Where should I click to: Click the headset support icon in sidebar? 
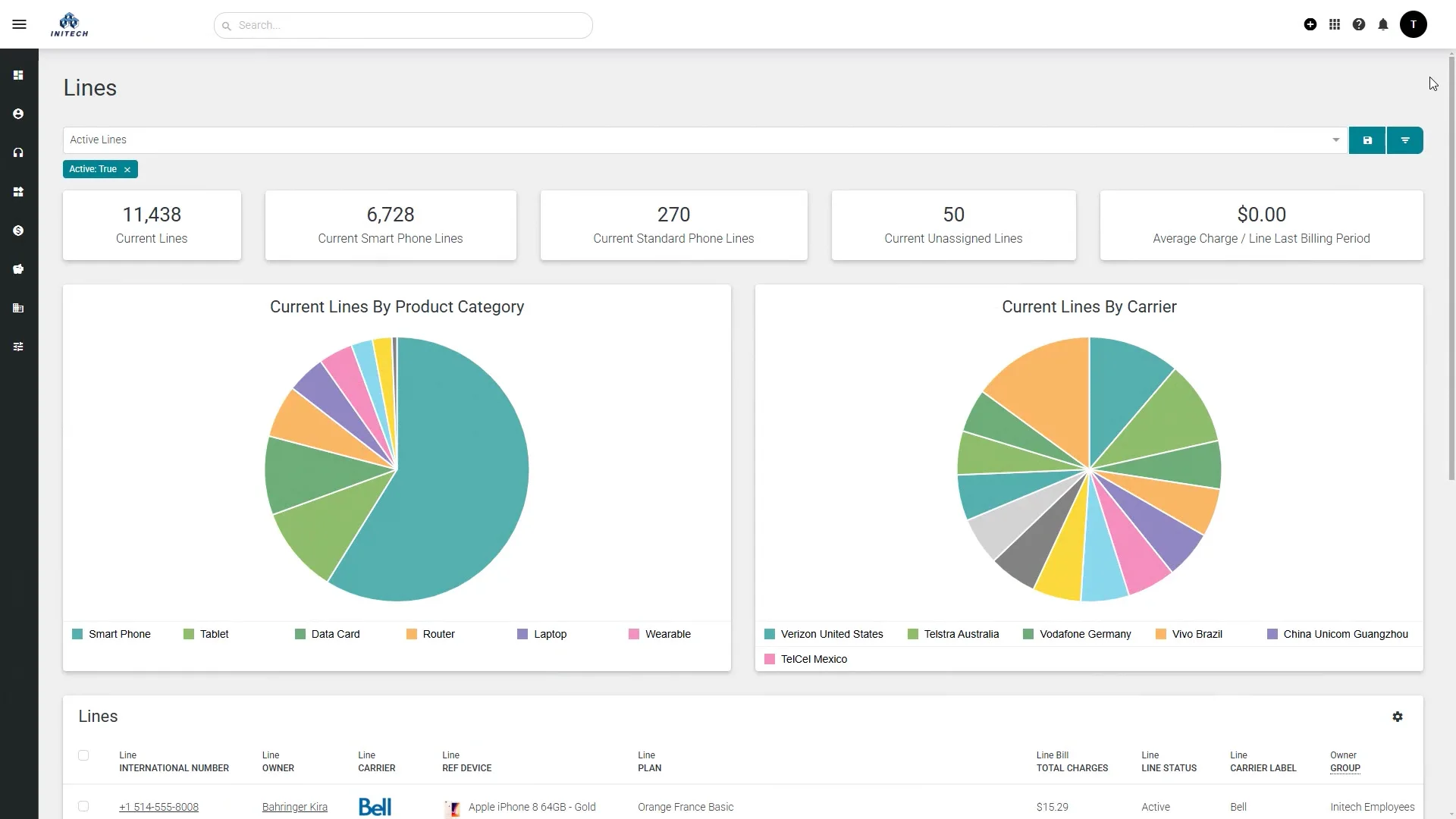(18, 152)
